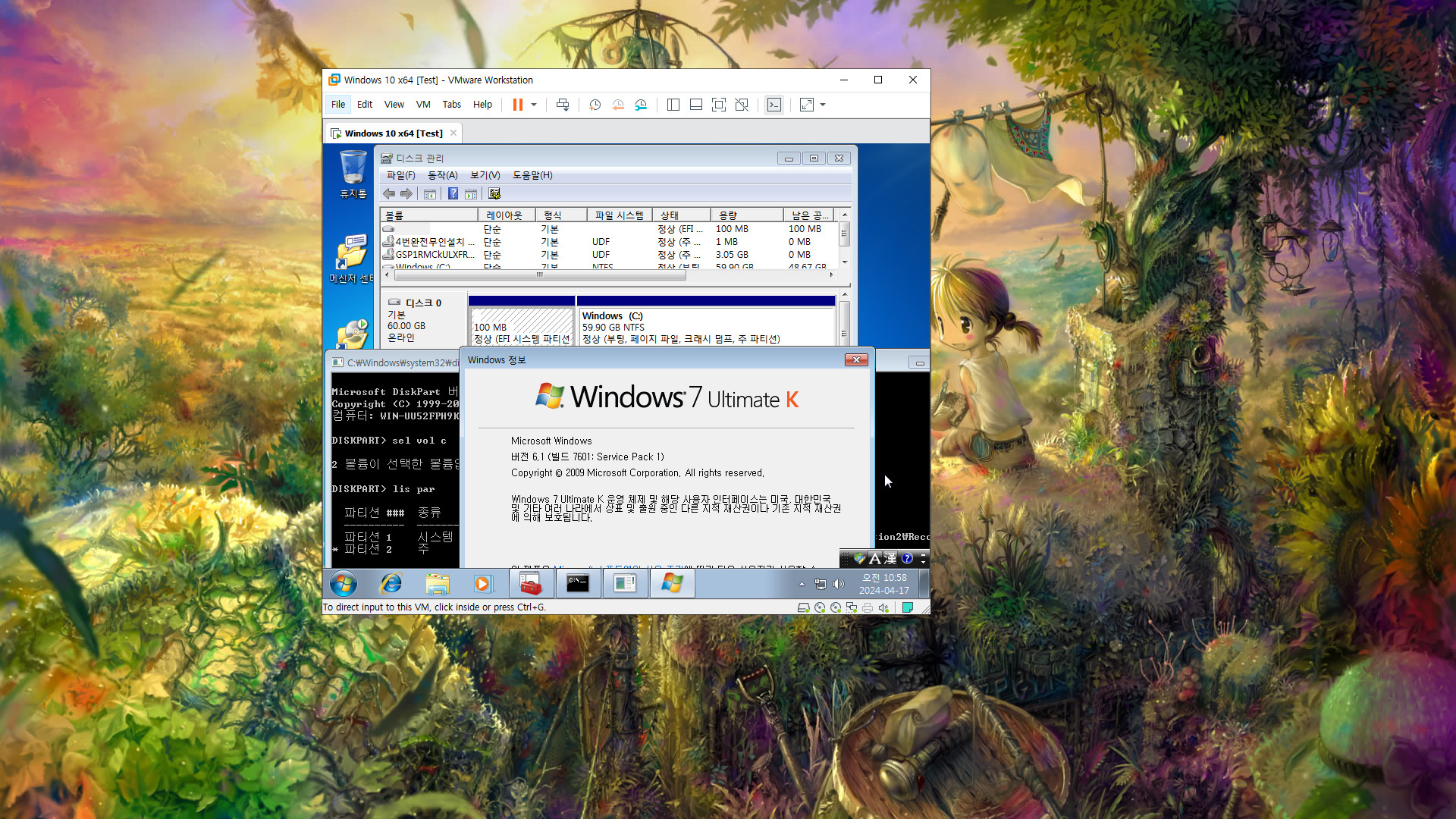The image size is (1456, 819).
Task: Click the blue help icon in Disk Management toolbar
Action: (x=453, y=194)
